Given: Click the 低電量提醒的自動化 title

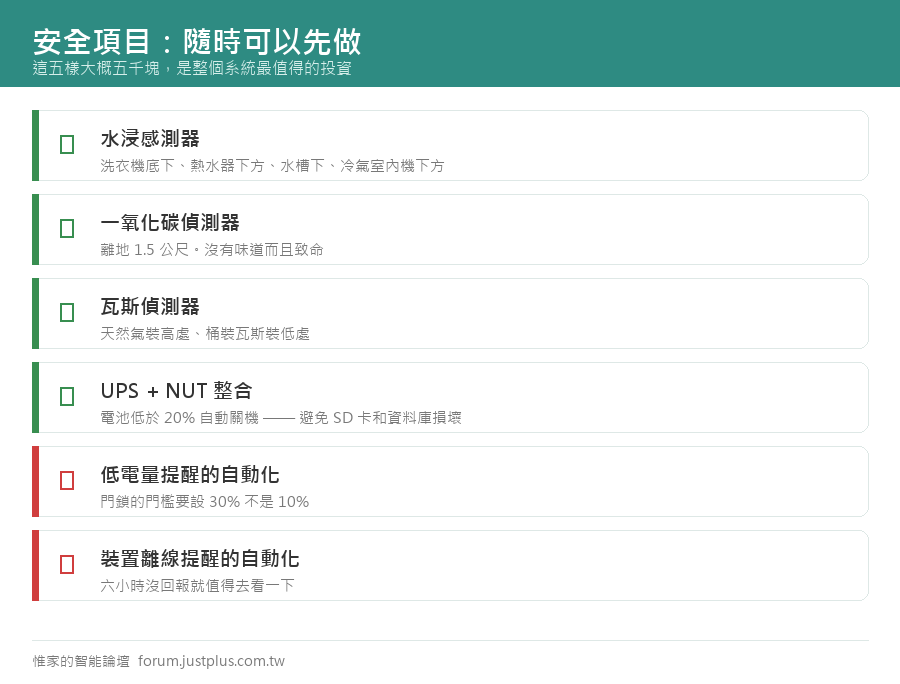Looking at the screenshot, I should coord(190,475).
